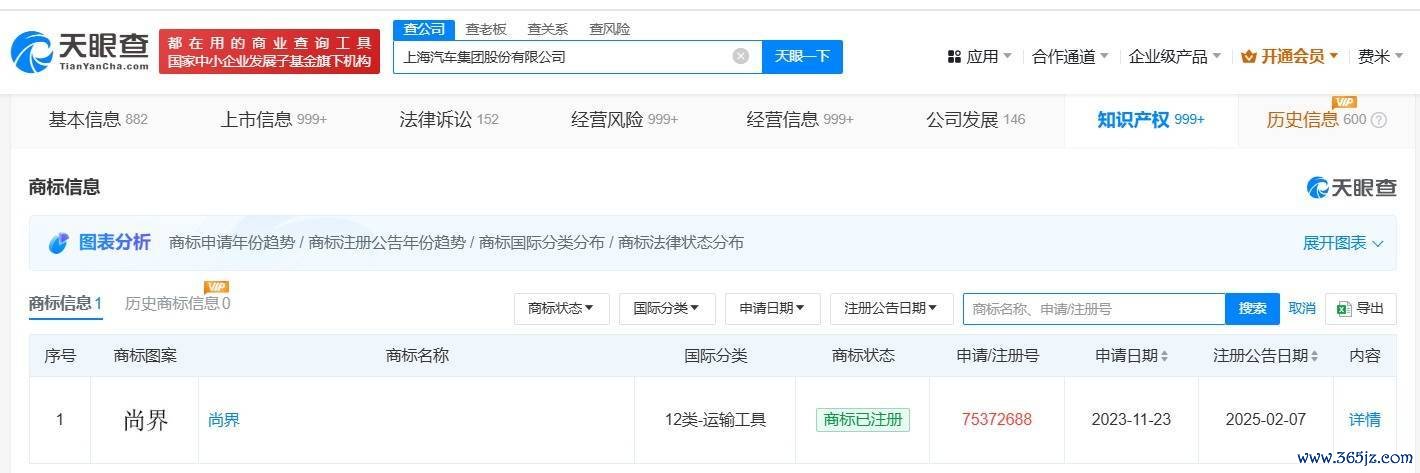Image resolution: width=1420 pixels, height=473 pixels.
Task: Click the Excel icon on the 导出 button
Action: click(x=1345, y=309)
